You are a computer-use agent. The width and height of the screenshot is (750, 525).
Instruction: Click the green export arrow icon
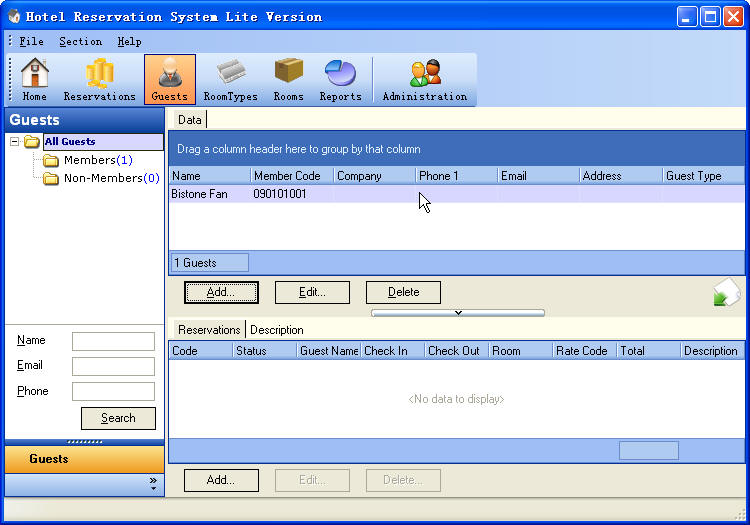point(726,293)
